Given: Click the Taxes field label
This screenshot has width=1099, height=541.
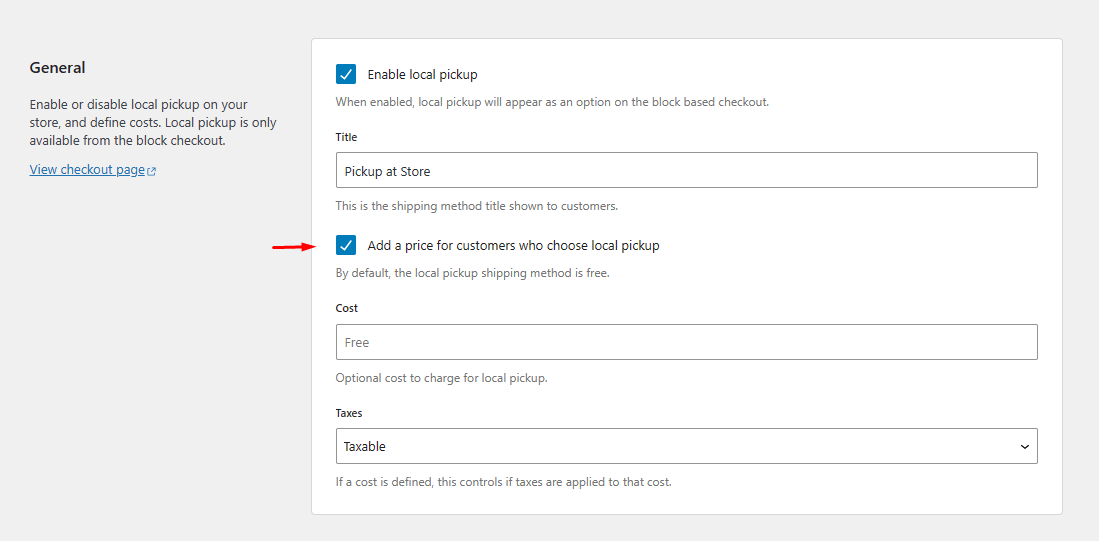Looking at the screenshot, I should [x=349, y=413].
